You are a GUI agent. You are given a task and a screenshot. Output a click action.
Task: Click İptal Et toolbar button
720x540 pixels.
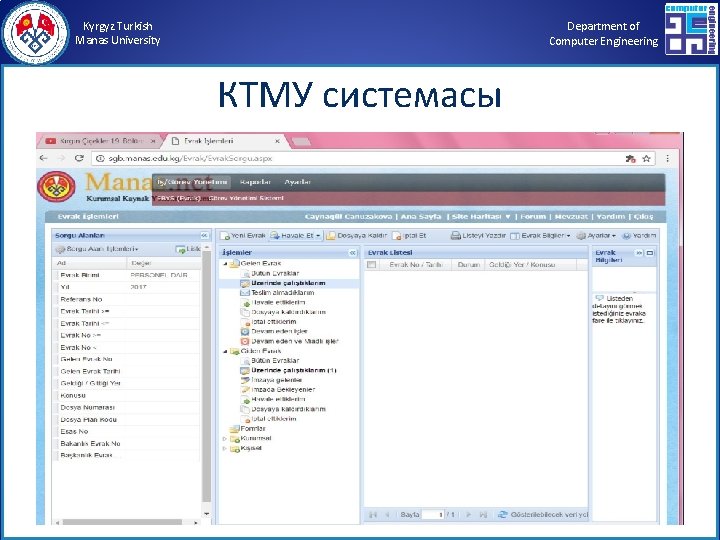pos(410,236)
